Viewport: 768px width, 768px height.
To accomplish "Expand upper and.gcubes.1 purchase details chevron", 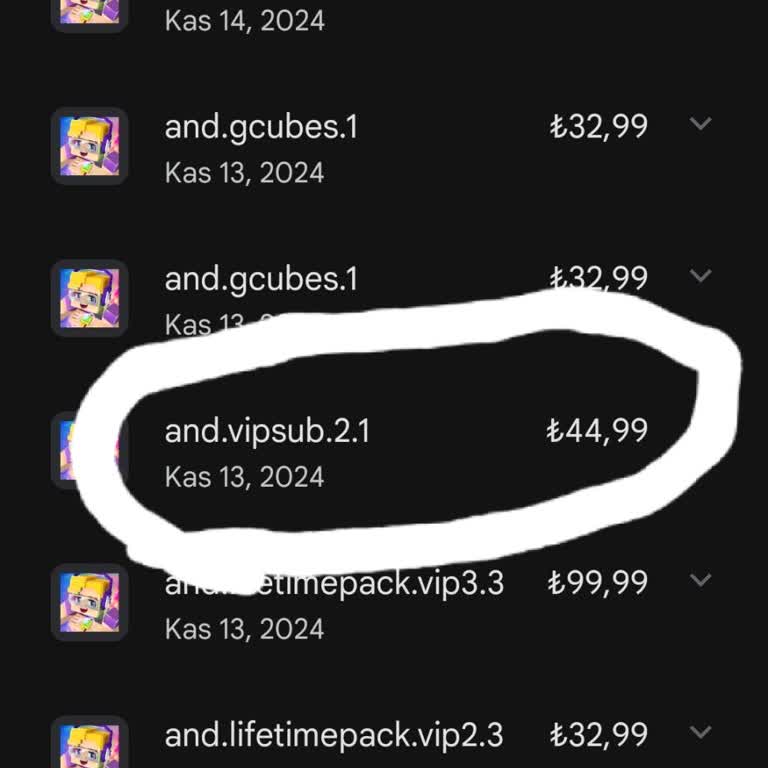I will tap(700, 123).
